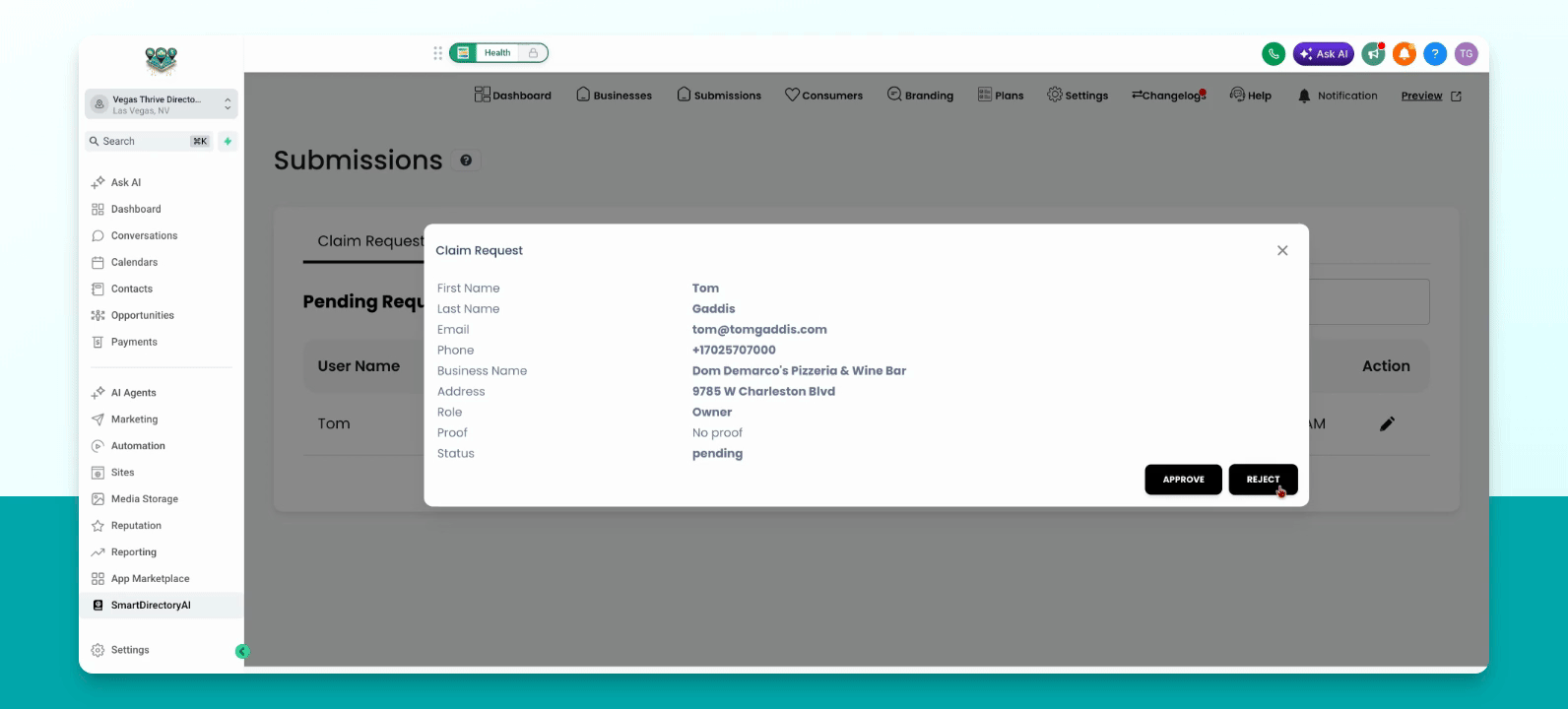
Task: Click the Owner role value
Action: [x=712, y=413]
